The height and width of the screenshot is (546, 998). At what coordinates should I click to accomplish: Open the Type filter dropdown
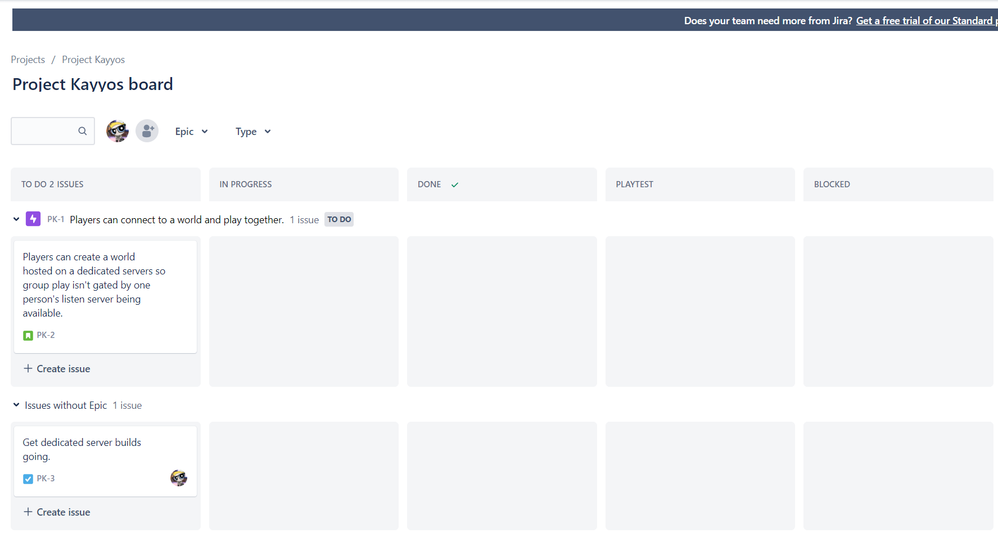point(253,131)
